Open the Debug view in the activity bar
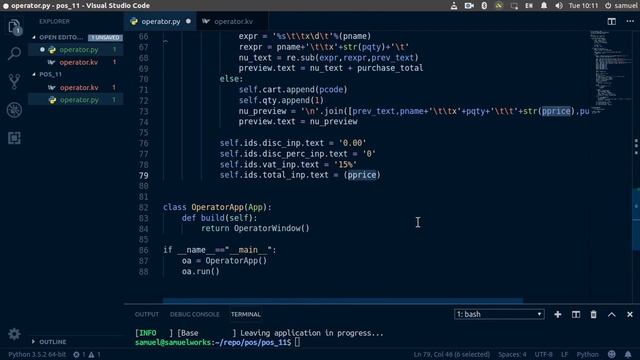The image size is (640, 360). coord(14,110)
